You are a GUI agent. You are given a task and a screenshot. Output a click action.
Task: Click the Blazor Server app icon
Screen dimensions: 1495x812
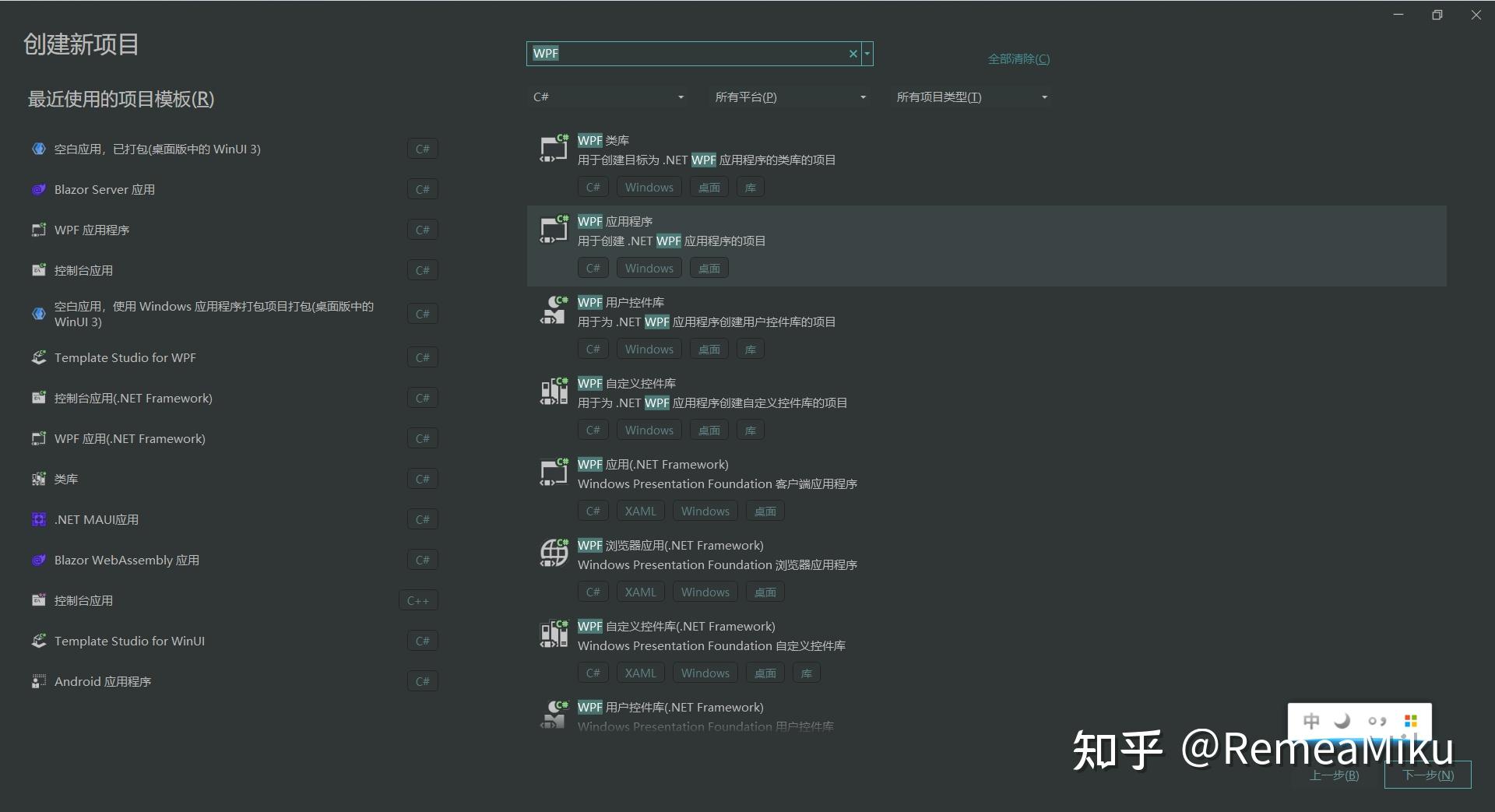tap(39, 189)
